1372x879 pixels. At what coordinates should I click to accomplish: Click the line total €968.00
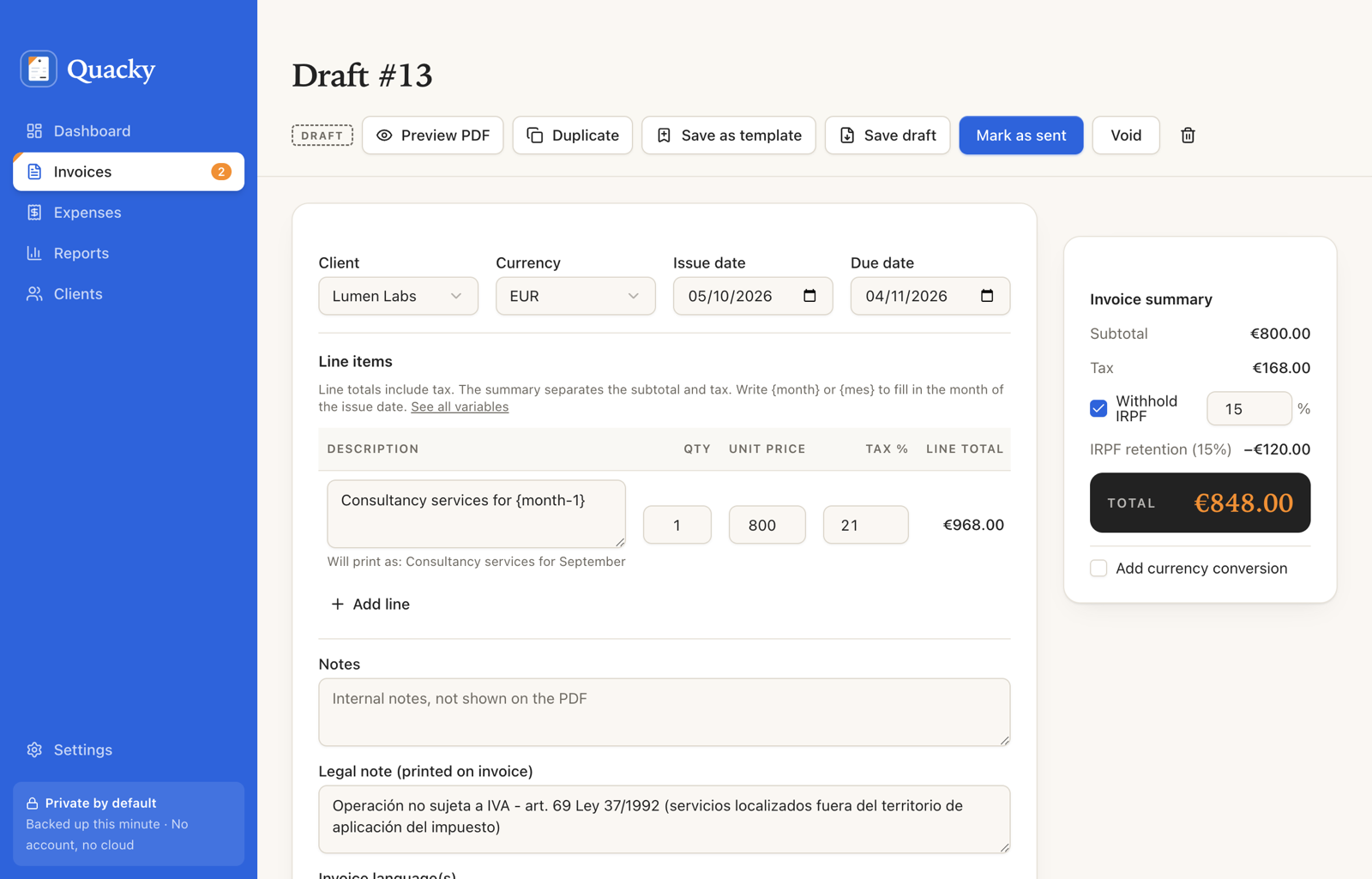coord(973,525)
